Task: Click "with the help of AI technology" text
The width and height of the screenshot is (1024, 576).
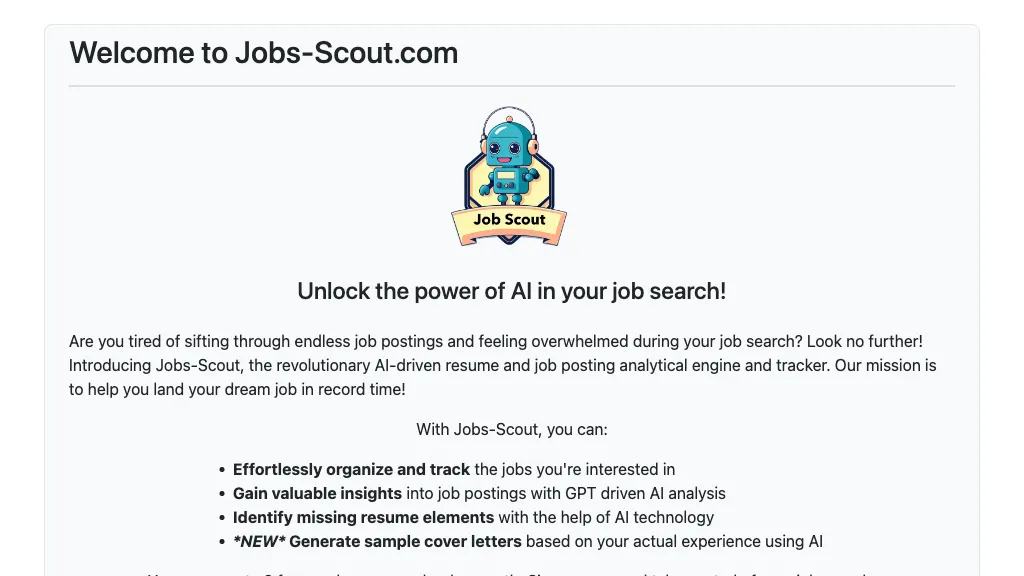Action: (606, 517)
